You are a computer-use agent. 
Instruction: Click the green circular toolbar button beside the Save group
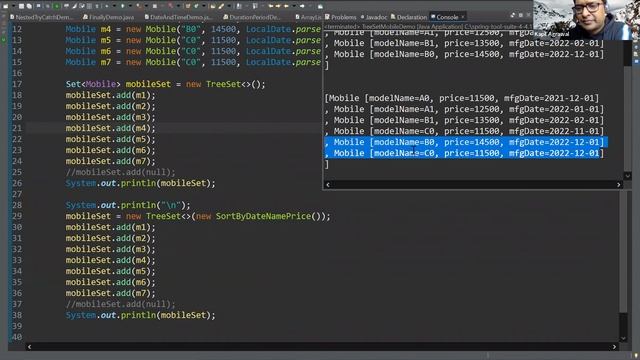(x=56, y=6)
